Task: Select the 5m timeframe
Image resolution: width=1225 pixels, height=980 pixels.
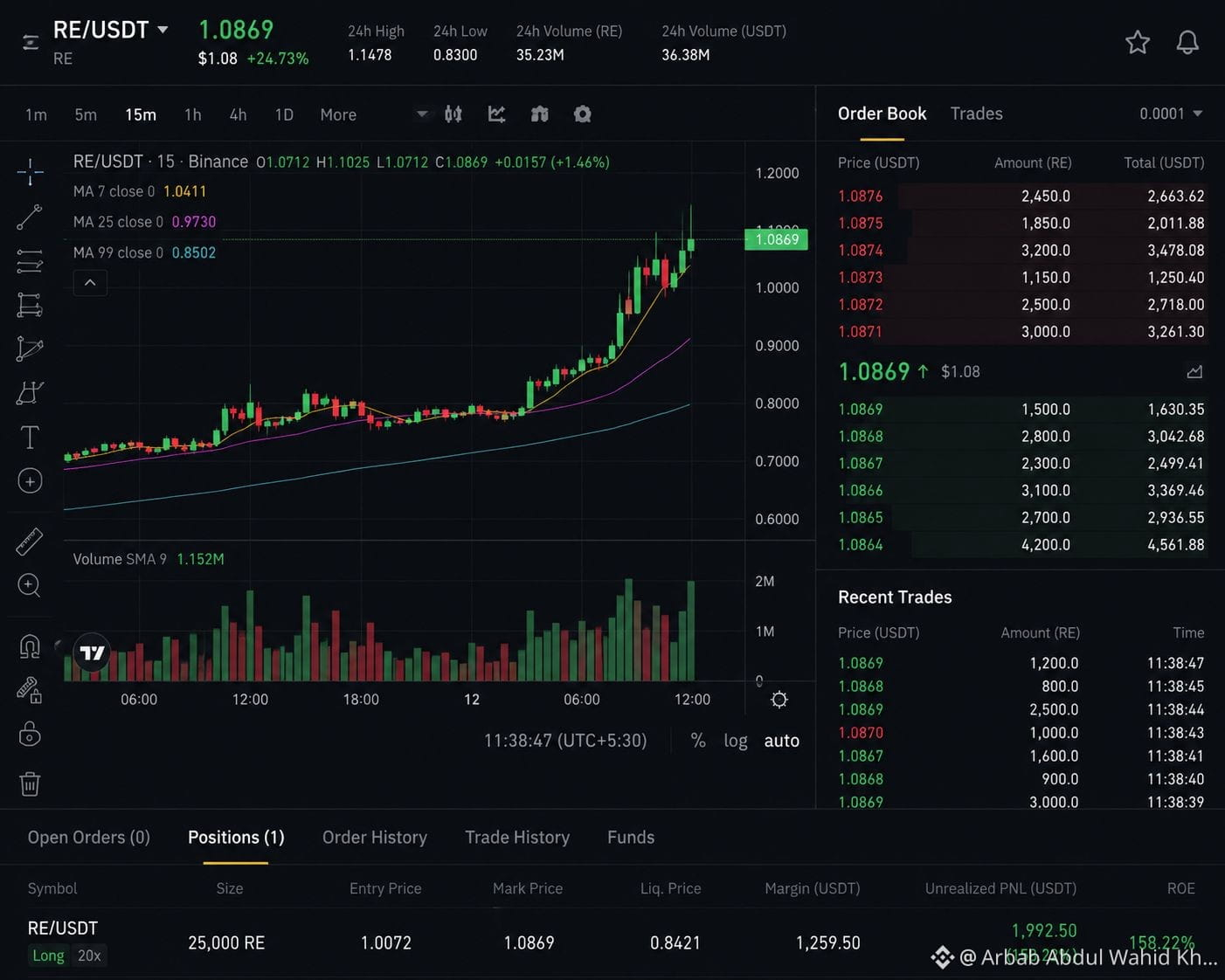Action: click(86, 114)
